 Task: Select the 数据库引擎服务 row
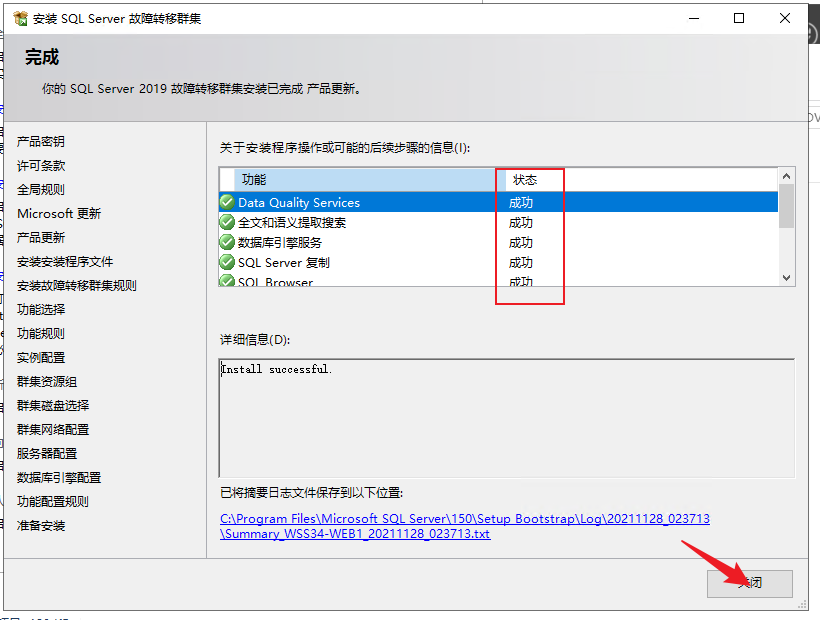click(498, 242)
